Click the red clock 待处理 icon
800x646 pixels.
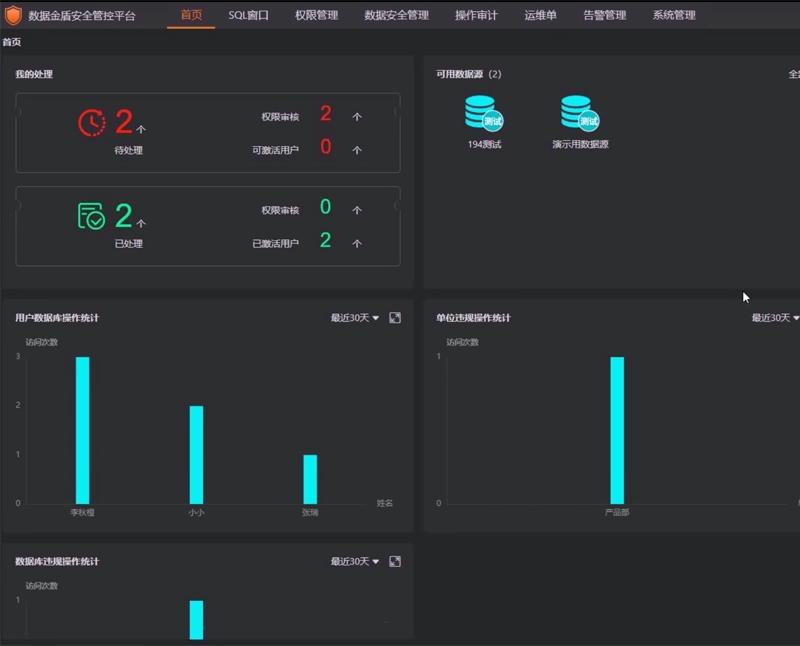click(92, 123)
